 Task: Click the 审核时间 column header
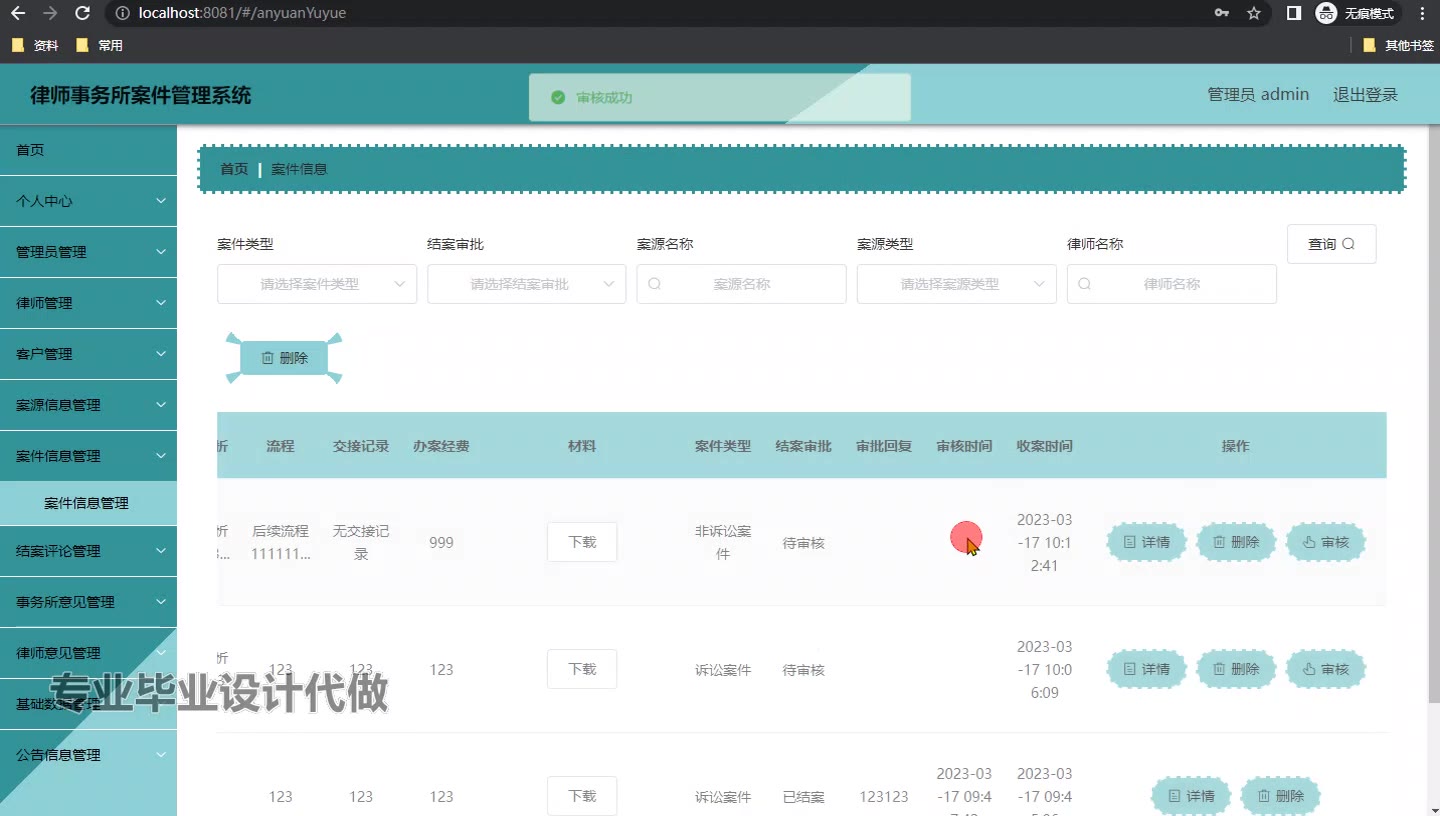click(964, 446)
